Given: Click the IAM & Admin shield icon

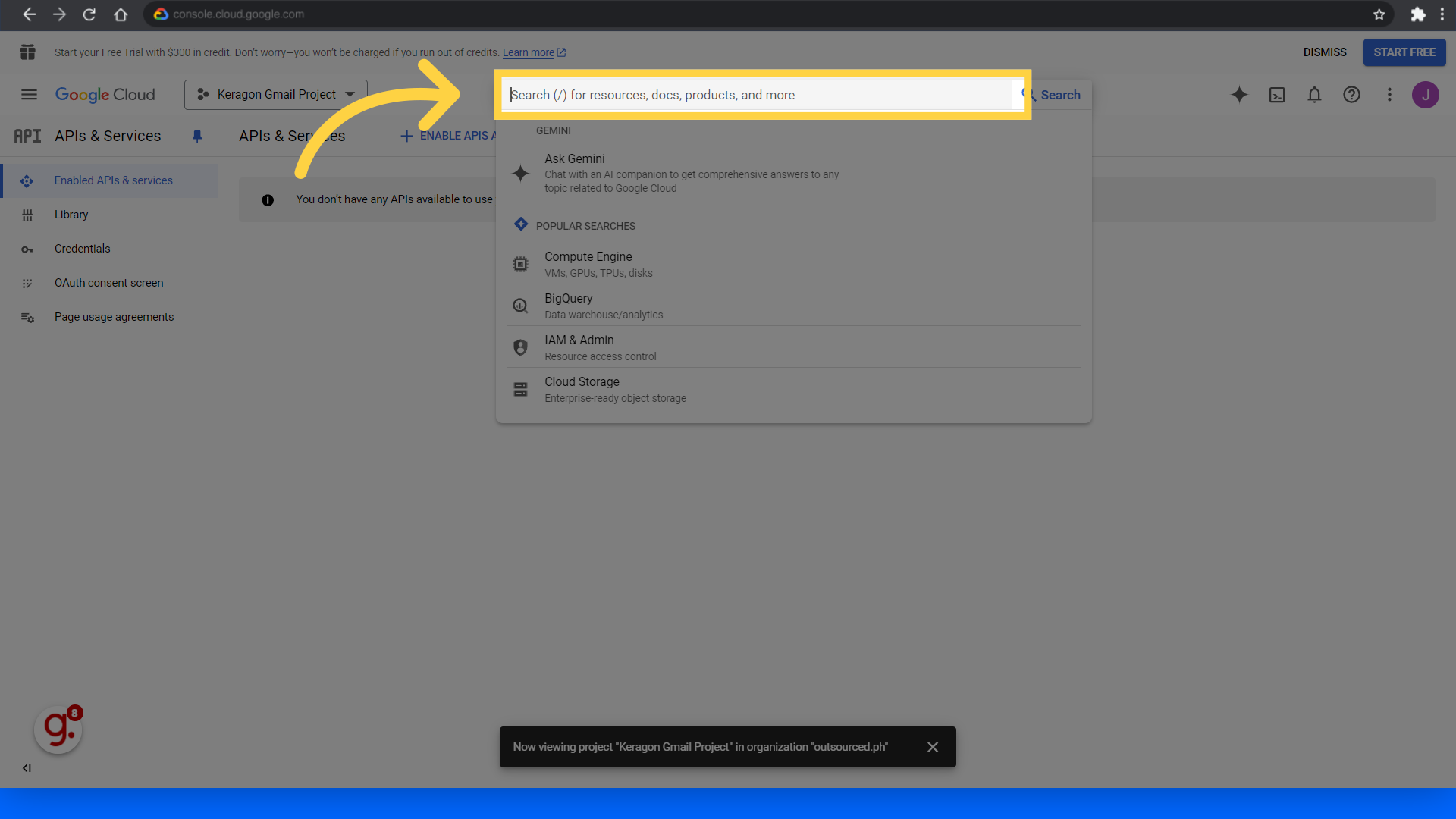Looking at the screenshot, I should [x=520, y=347].
